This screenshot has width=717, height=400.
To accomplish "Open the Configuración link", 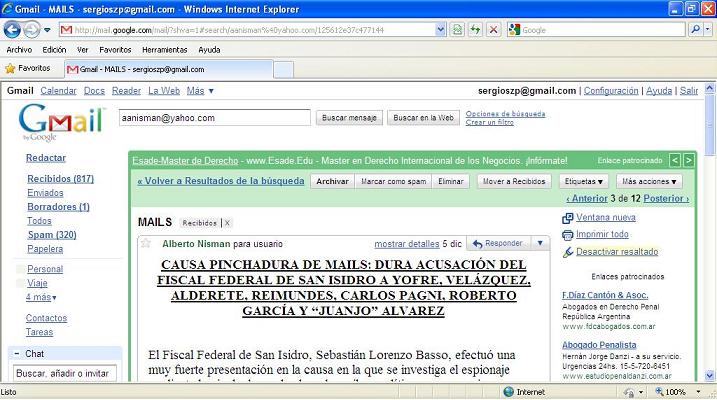I will 611,91.
